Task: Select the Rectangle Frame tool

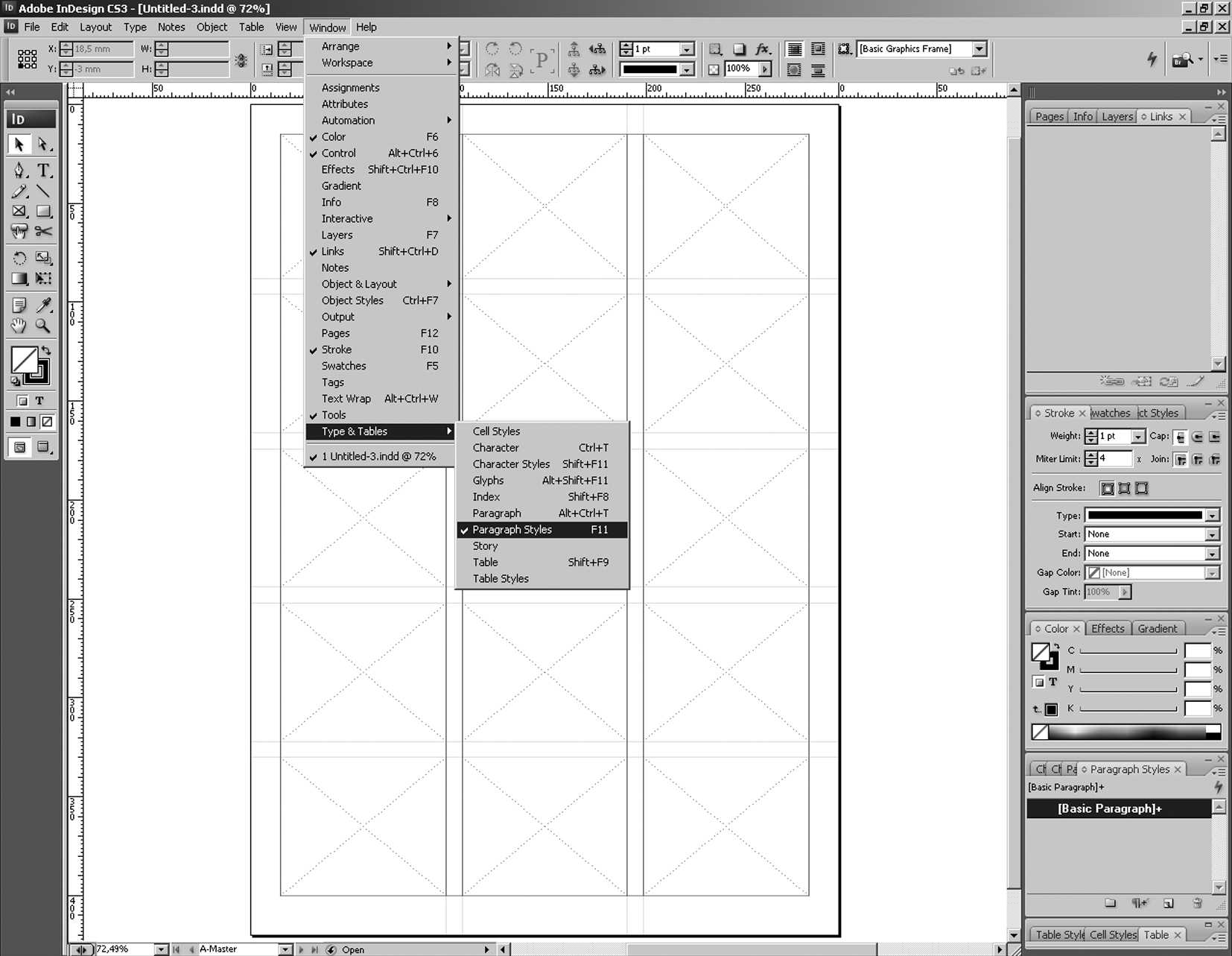Action: tap(19, 212)
